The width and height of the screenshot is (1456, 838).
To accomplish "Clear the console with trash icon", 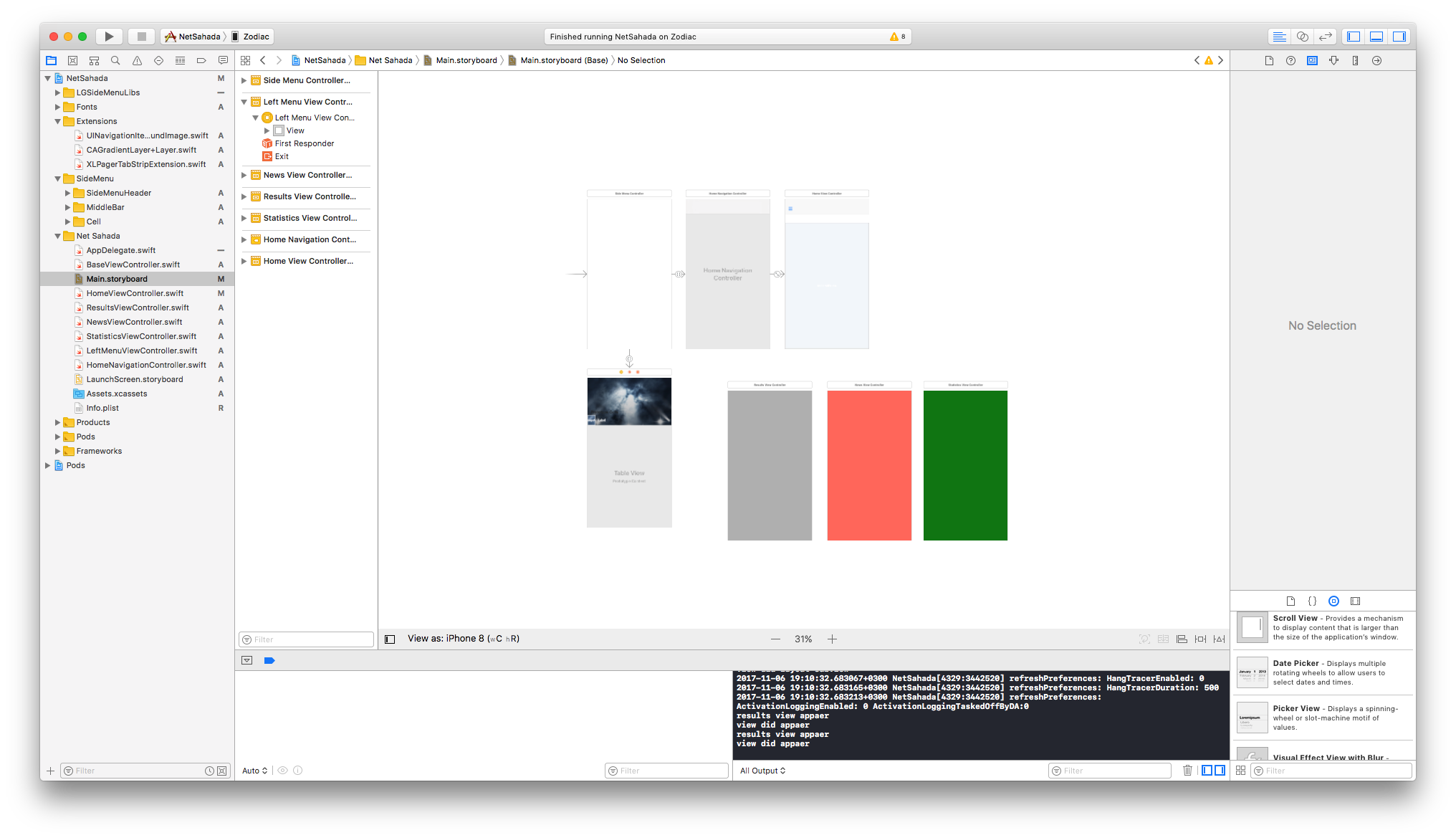I will tap(1187, 771).
